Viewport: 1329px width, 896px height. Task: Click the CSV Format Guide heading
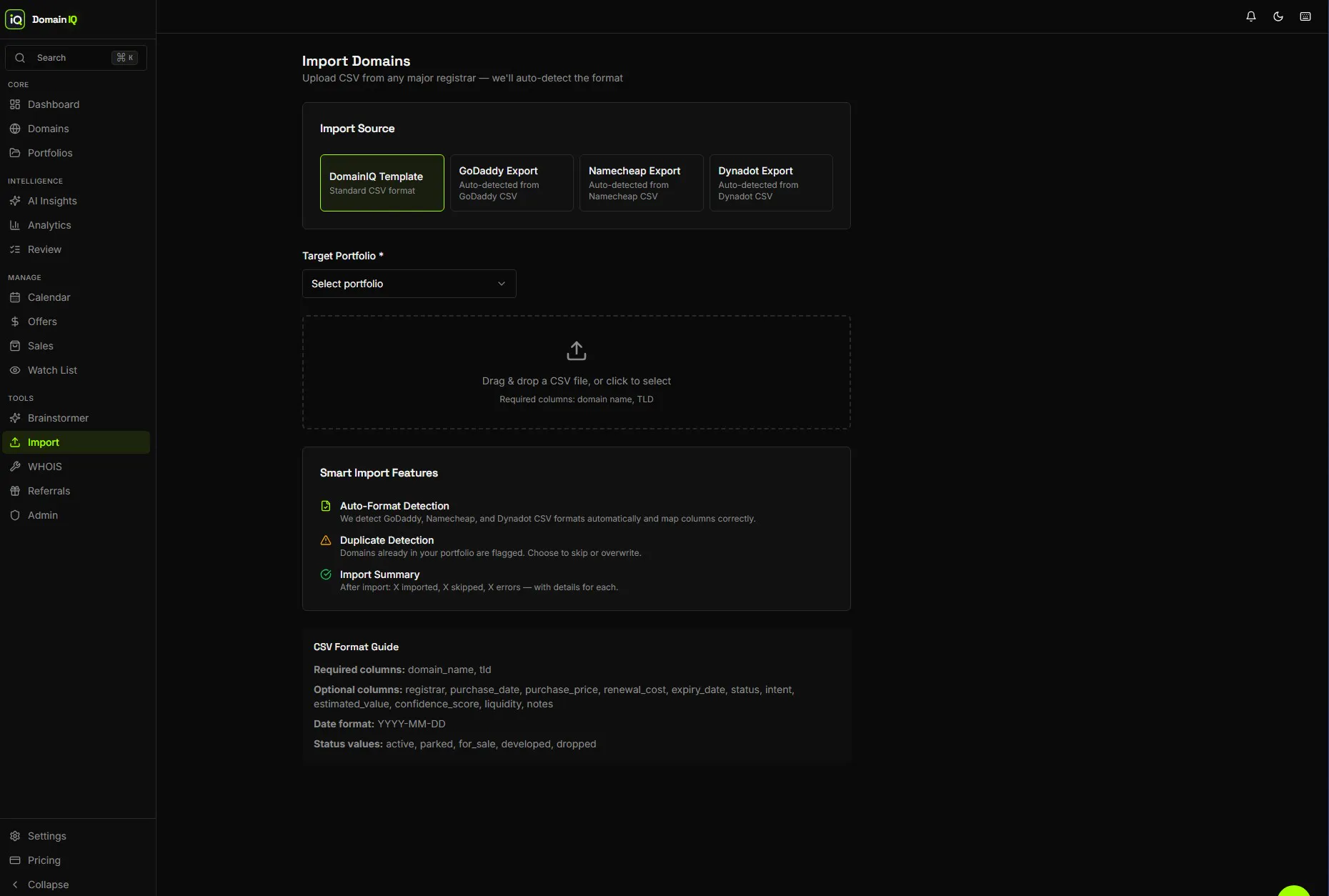pyautogui.click(x=356, y=647)
